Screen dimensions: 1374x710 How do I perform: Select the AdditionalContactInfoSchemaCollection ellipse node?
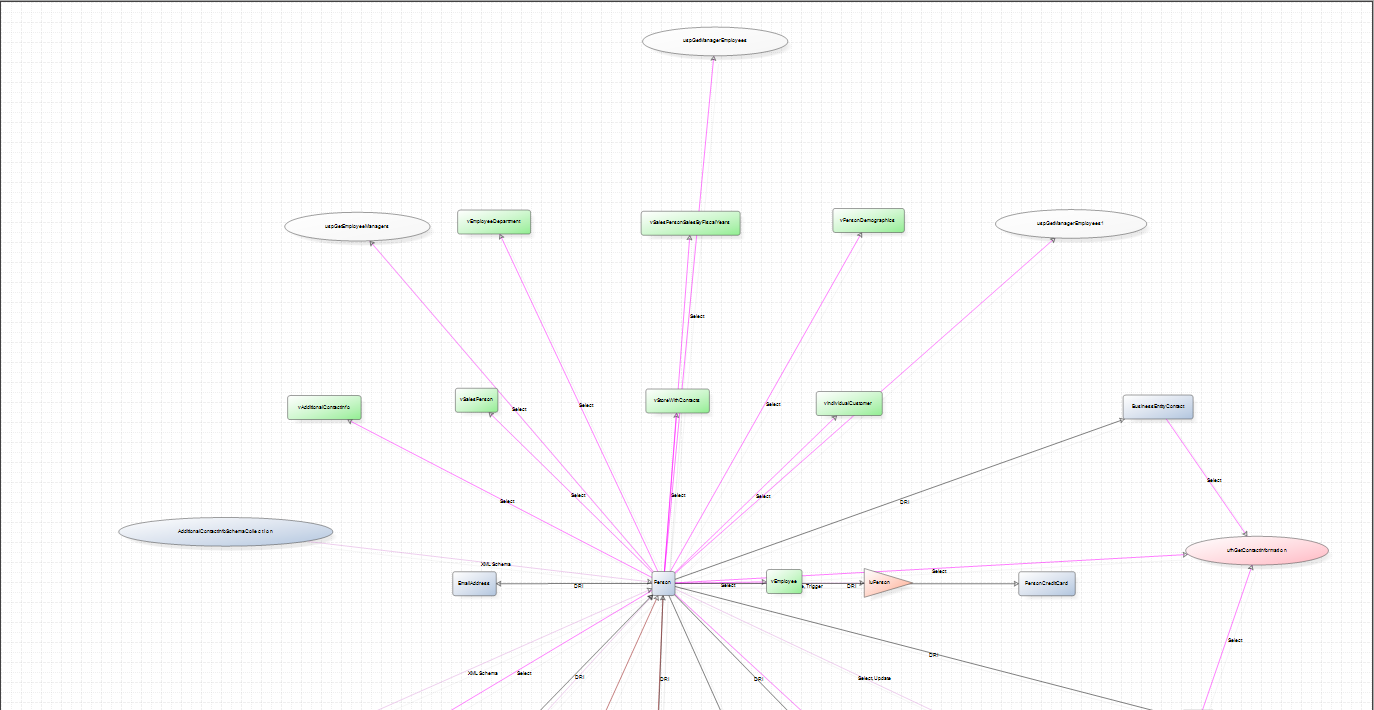225,532
